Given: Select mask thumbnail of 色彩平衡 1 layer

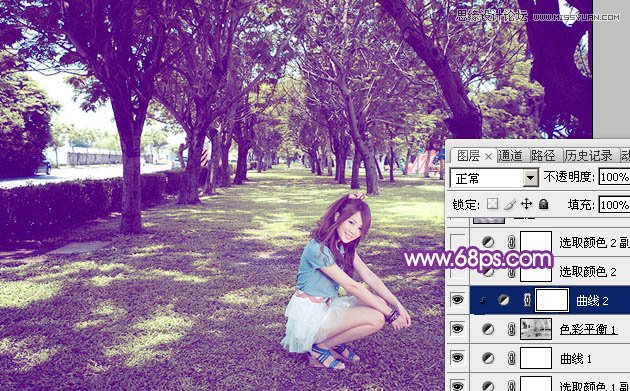Looking at the screenshot, I should click(536, 329).
